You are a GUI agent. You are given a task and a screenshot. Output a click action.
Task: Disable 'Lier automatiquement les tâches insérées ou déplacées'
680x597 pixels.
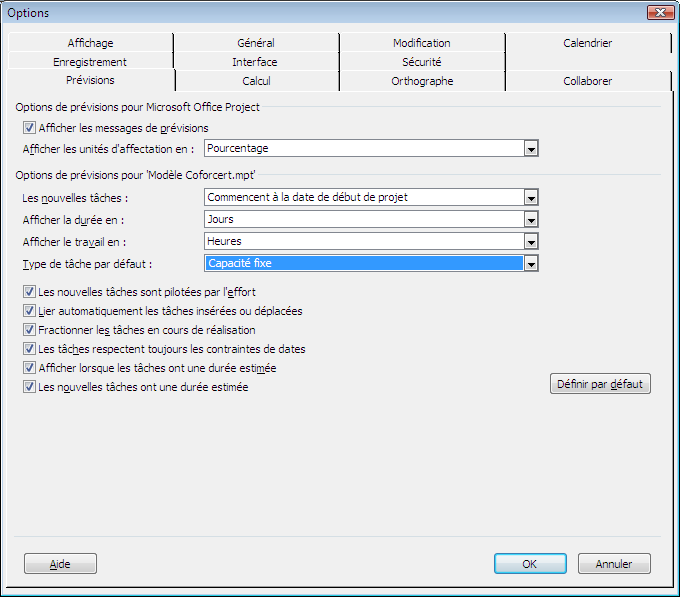click(29, 311)
